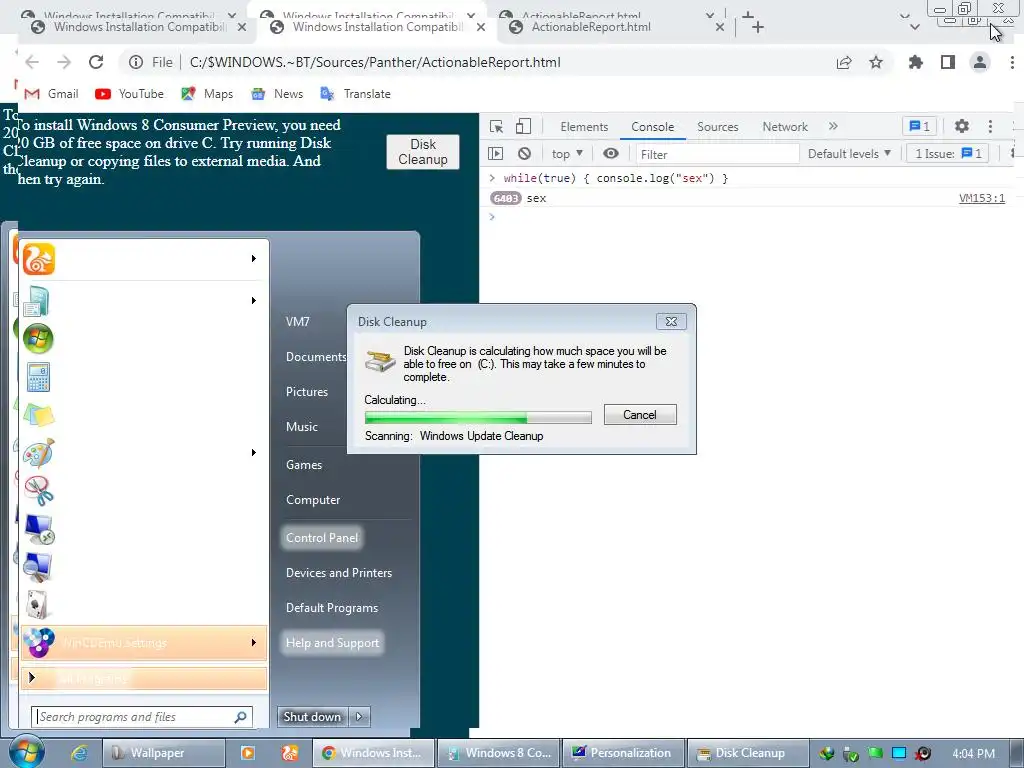Click the Shut down button

click(x=312, y=716)
